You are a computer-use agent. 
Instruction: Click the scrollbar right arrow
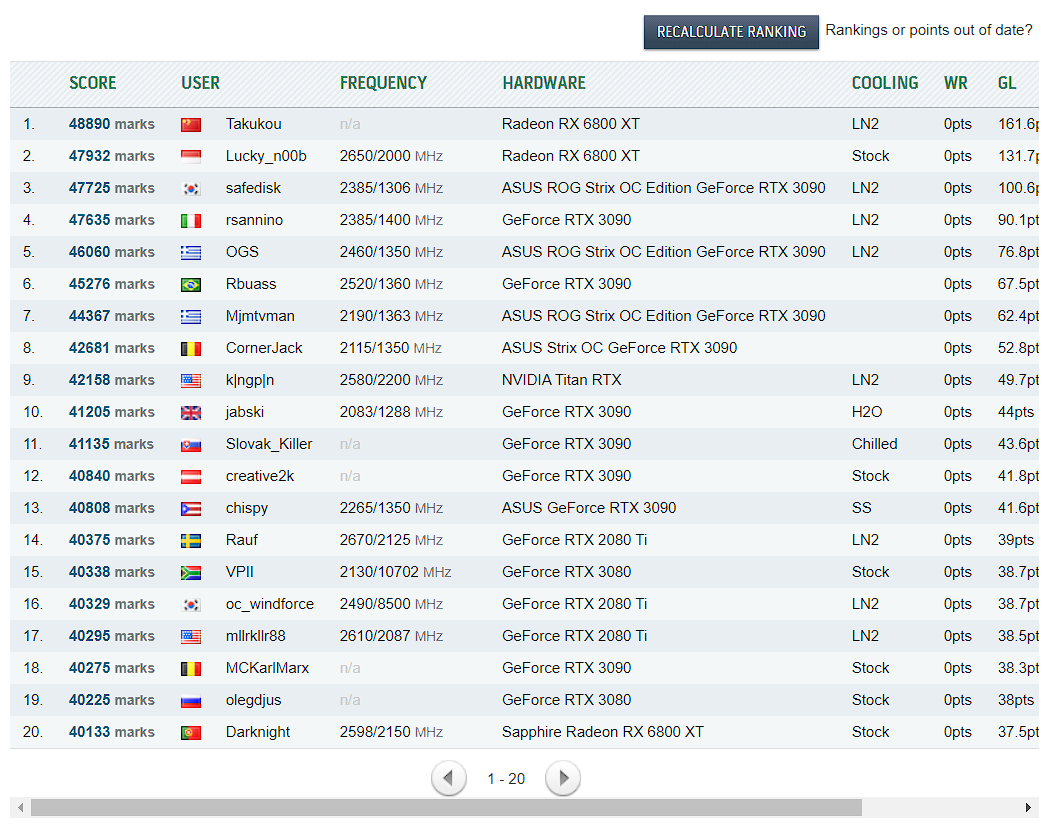click(1028, 808)
